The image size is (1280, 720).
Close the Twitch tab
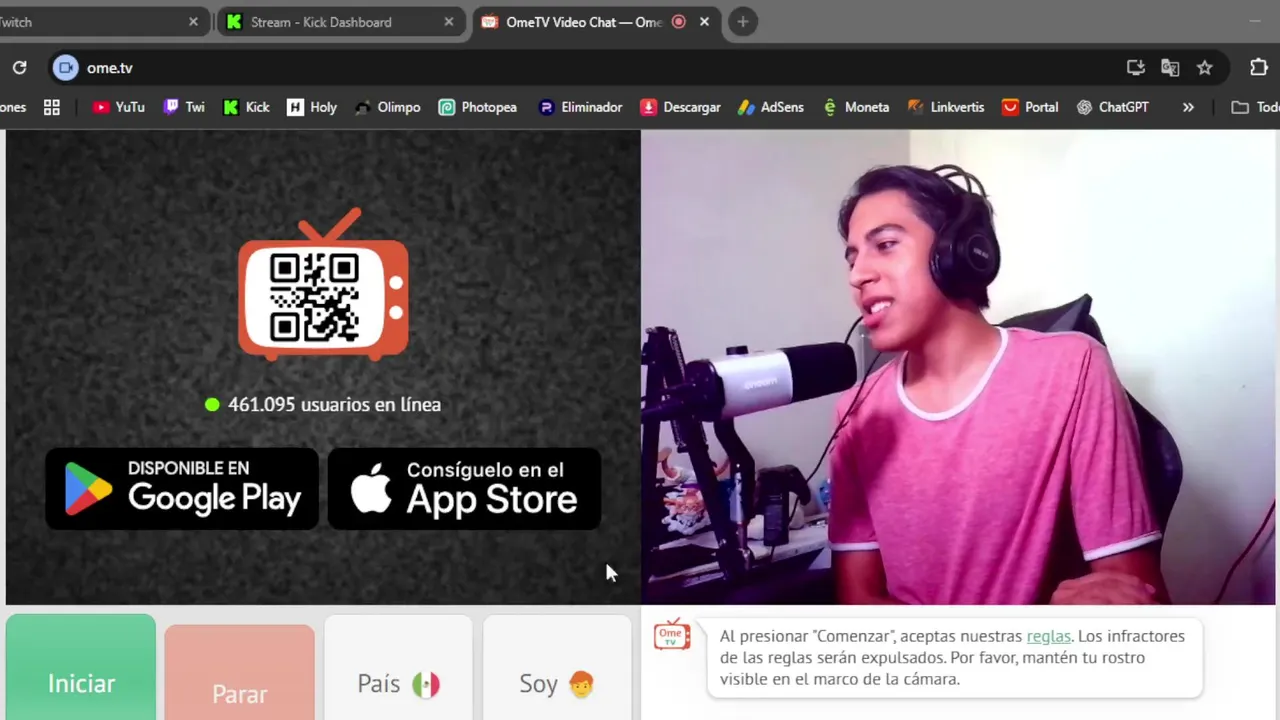click(x=193, y=22)
